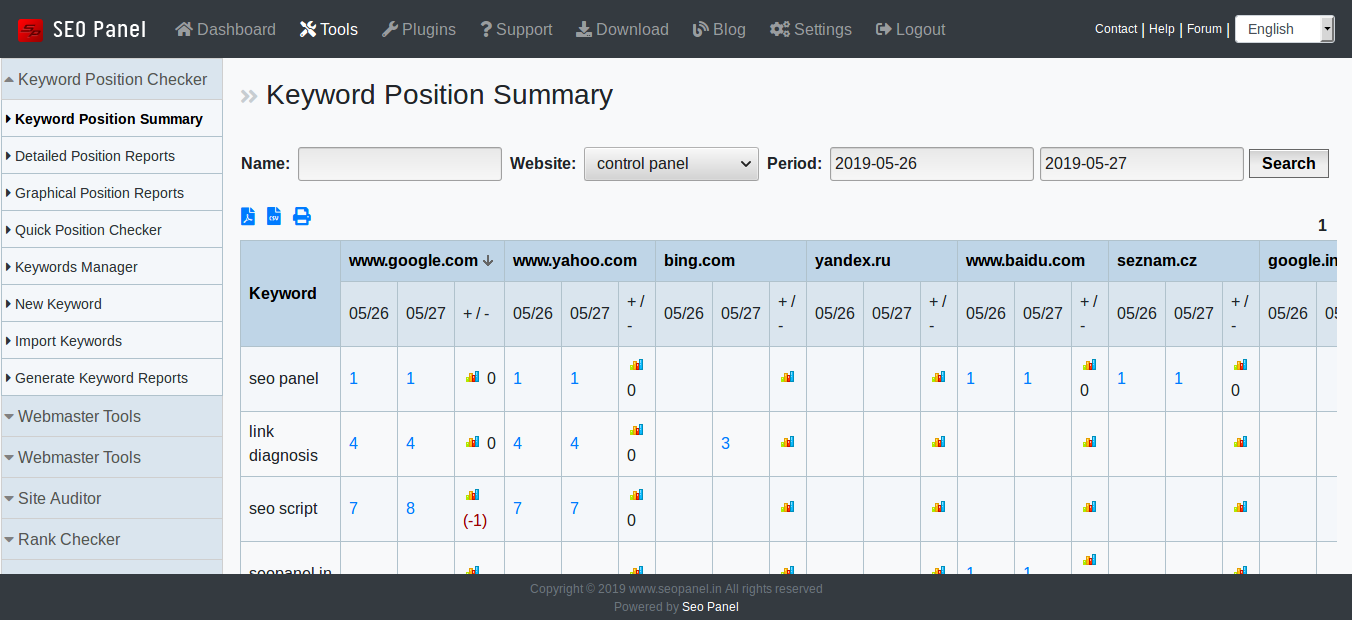This screenshot has height=620, width=1352.
Task: Open Tools menu
Action: (x=329, y=29)
